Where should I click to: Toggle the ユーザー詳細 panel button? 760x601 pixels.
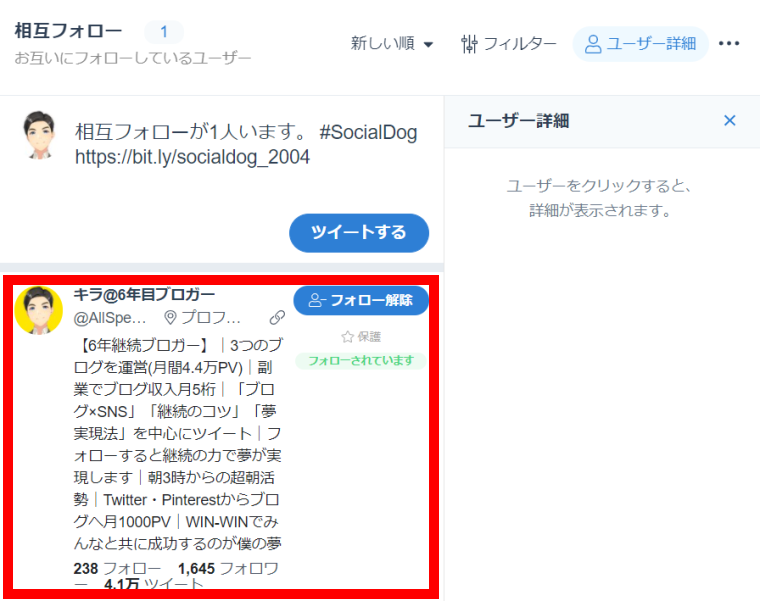pos(640,44)
